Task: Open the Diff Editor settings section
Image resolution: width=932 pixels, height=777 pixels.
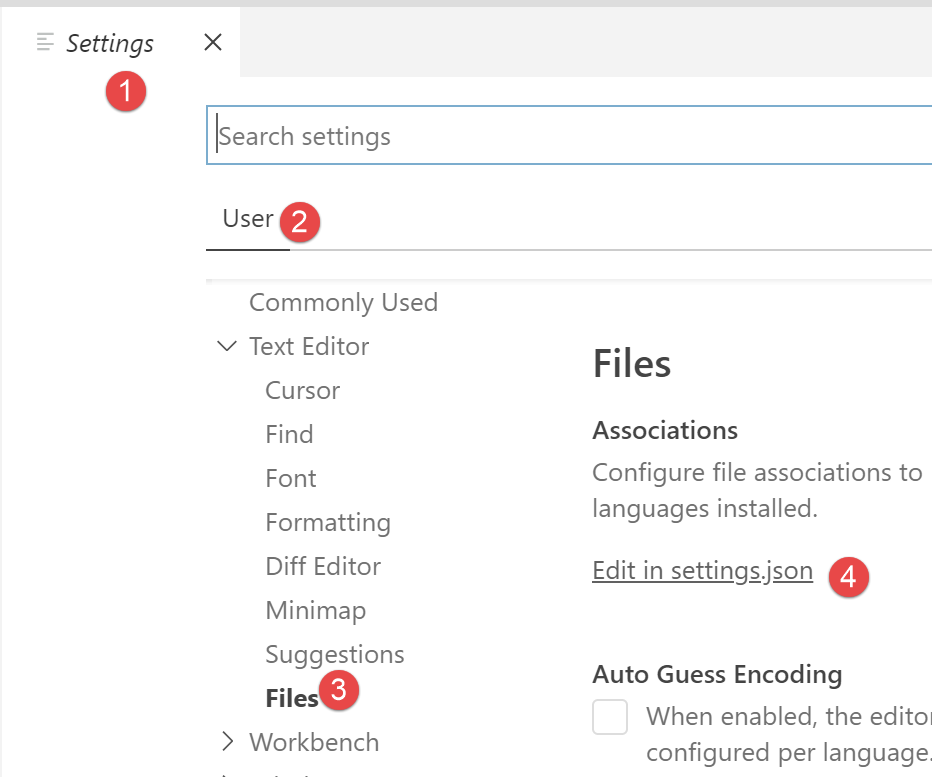Action: click(323, 566)
